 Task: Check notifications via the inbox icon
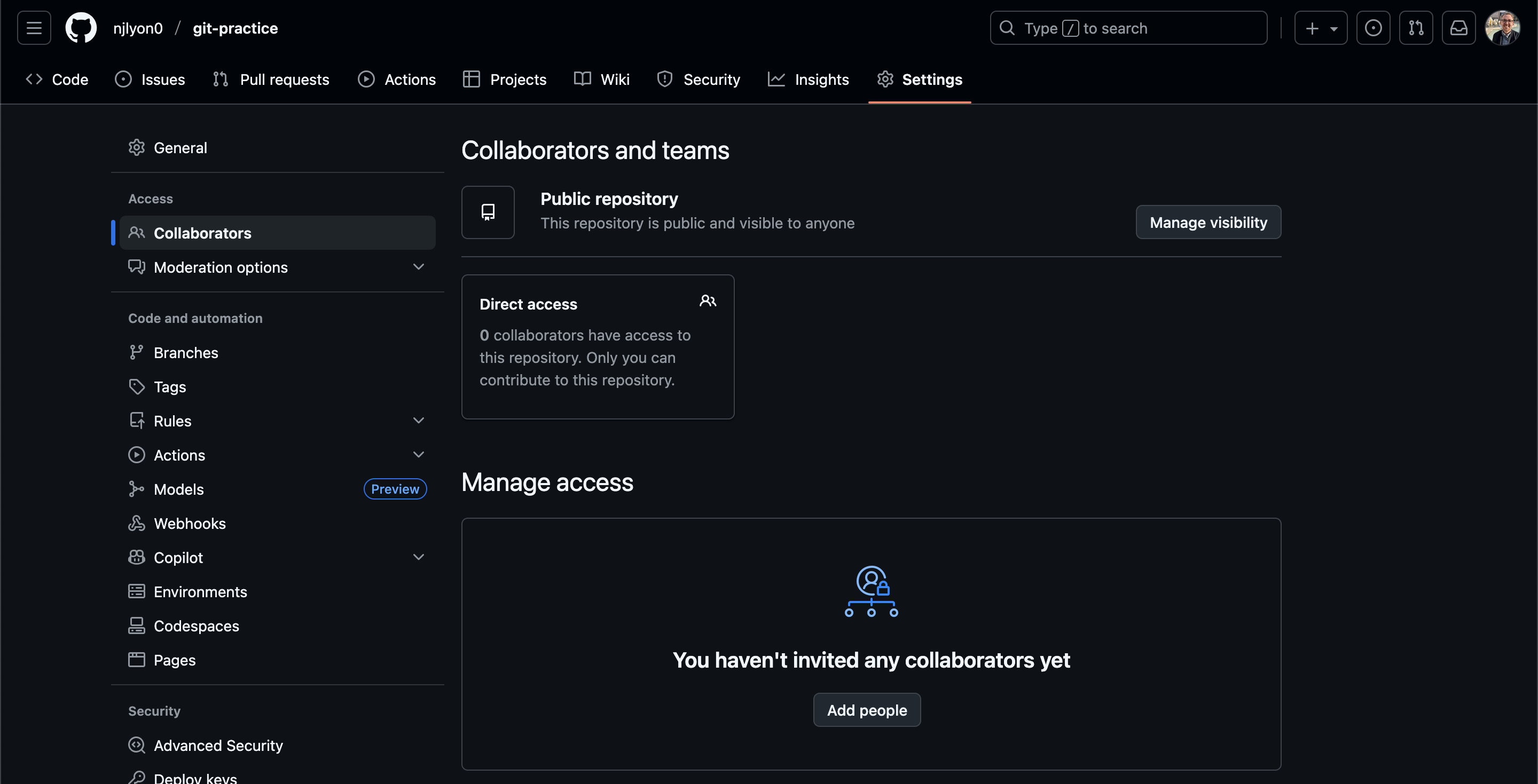[1458, 27]
